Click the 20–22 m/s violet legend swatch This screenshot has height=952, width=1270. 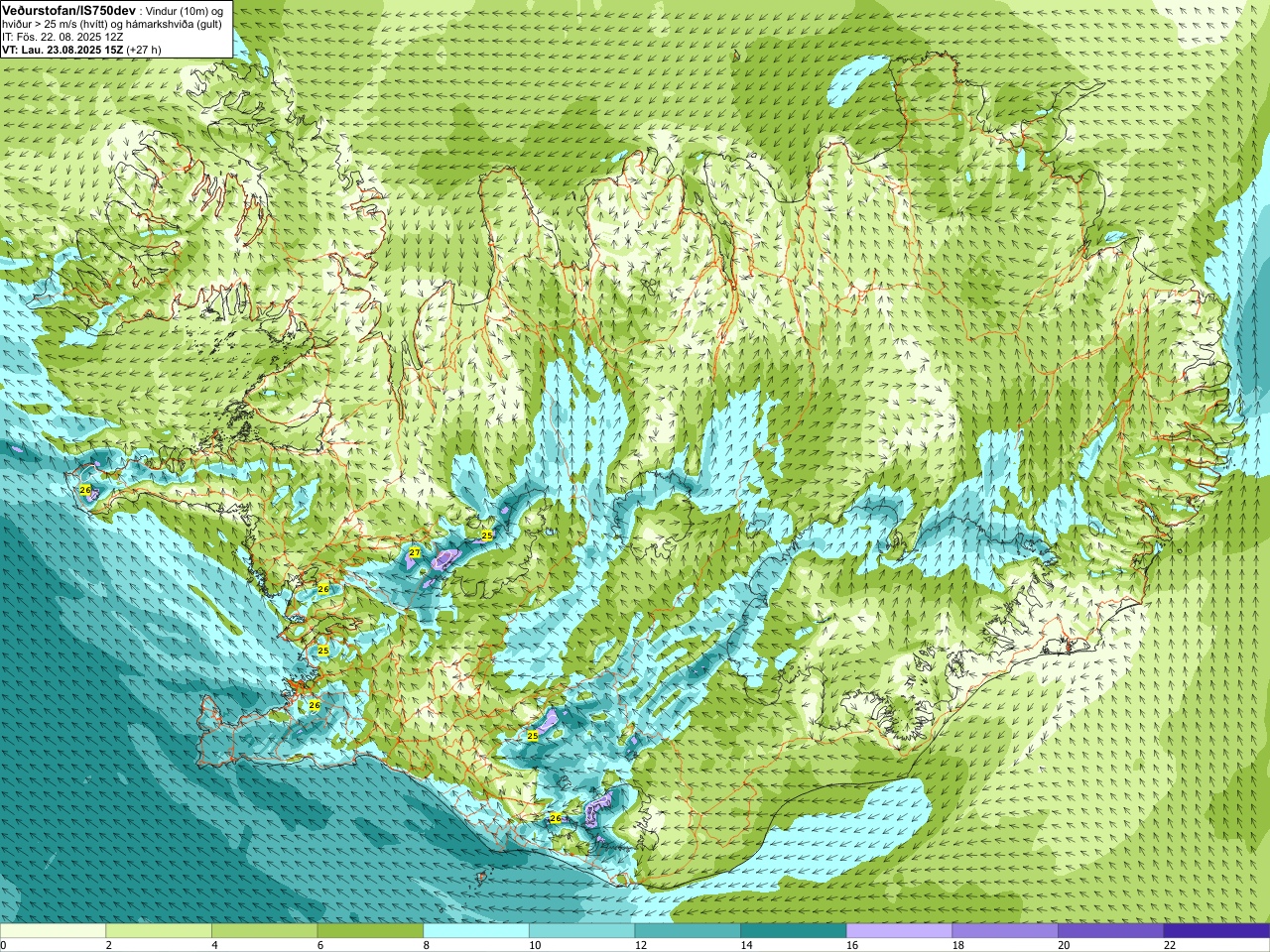point(1111,931)
